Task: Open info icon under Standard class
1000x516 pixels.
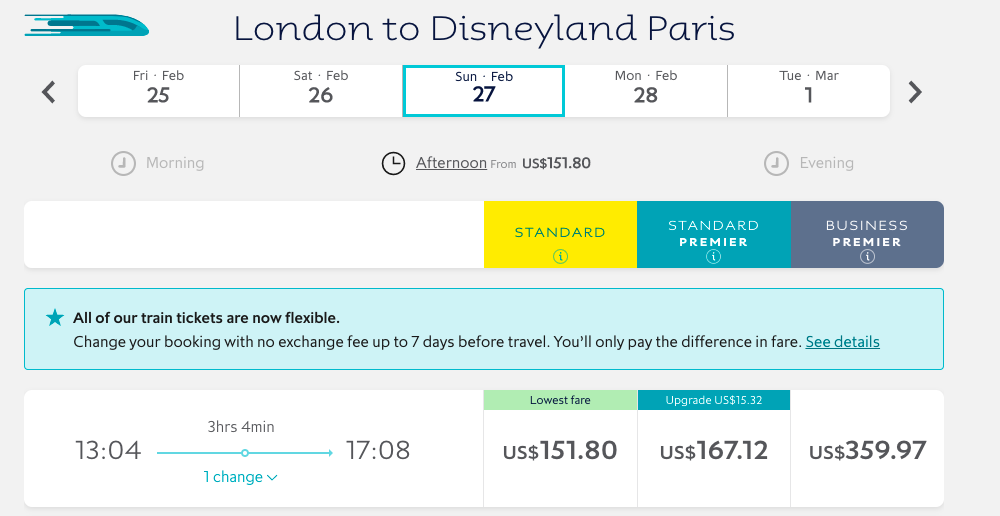Action: [x=560, y=256]
